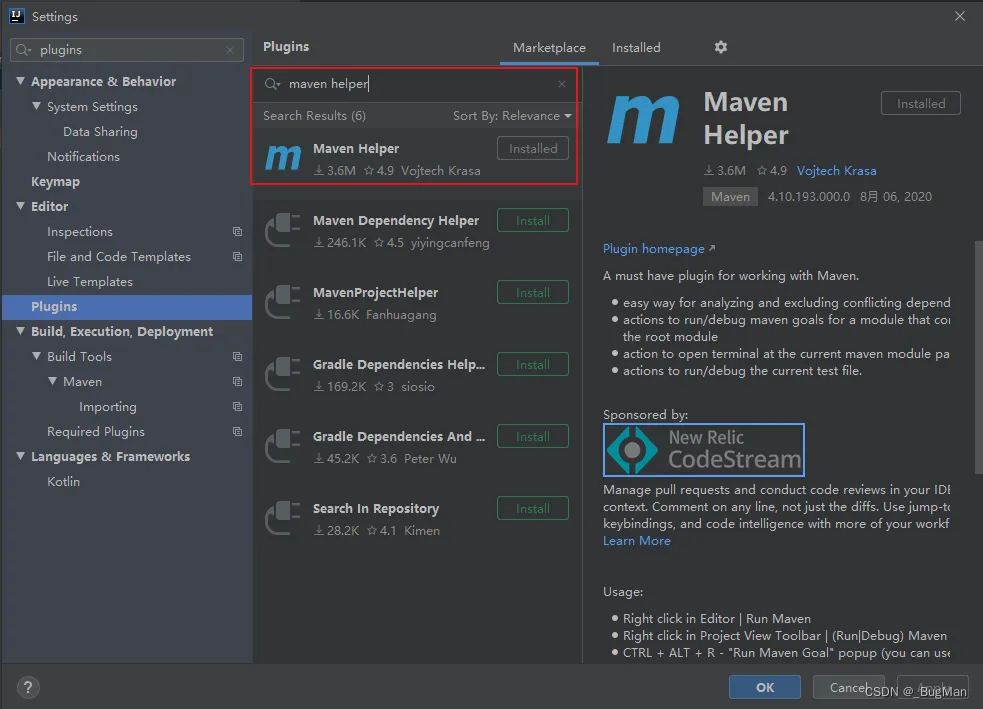Image resolution: width=983 pixels, height=709 pixels.
Task: Install Gradle Dependencies And ... plugin
Action: coord(533,437)
